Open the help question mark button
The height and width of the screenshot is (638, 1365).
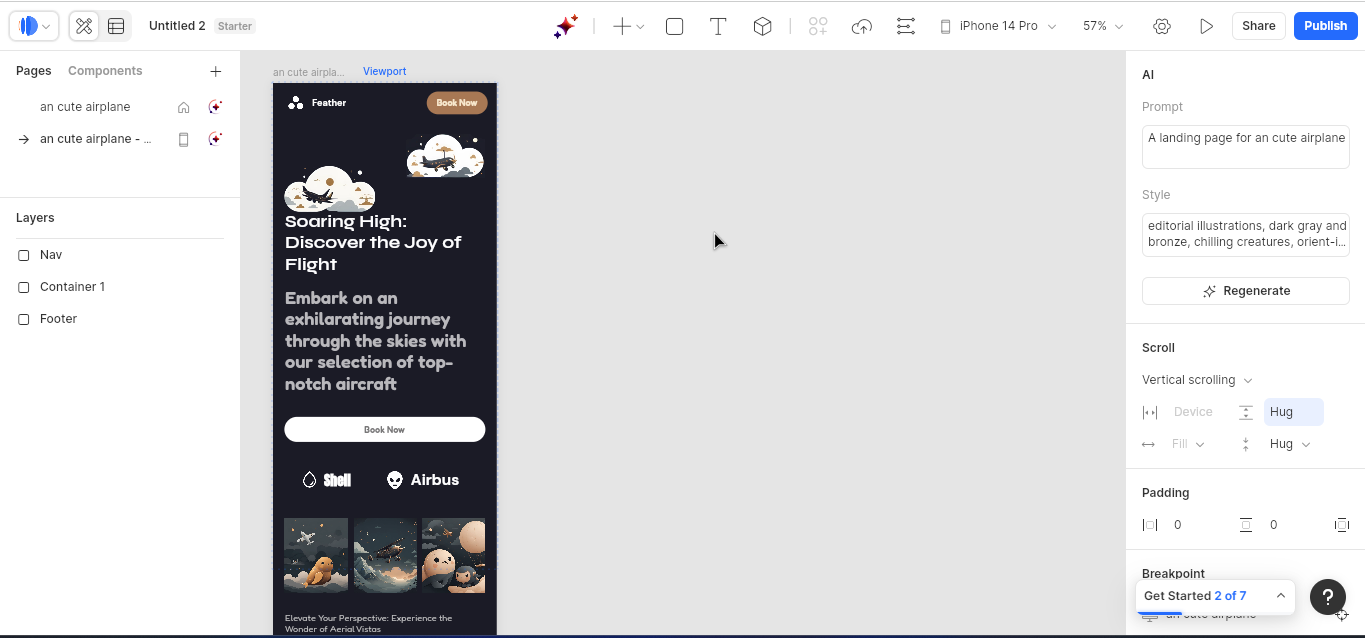[1328, 597]
